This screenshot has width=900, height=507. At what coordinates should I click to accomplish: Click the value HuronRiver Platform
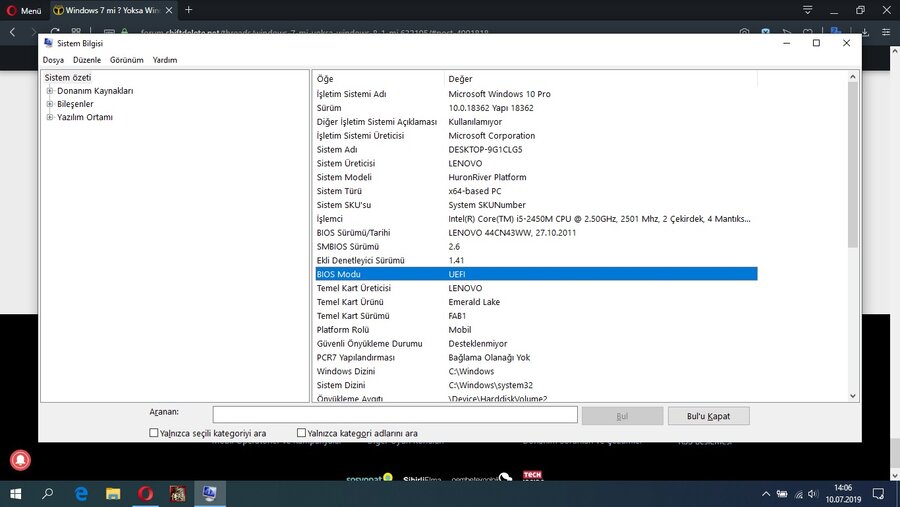(x=487, y=177)
